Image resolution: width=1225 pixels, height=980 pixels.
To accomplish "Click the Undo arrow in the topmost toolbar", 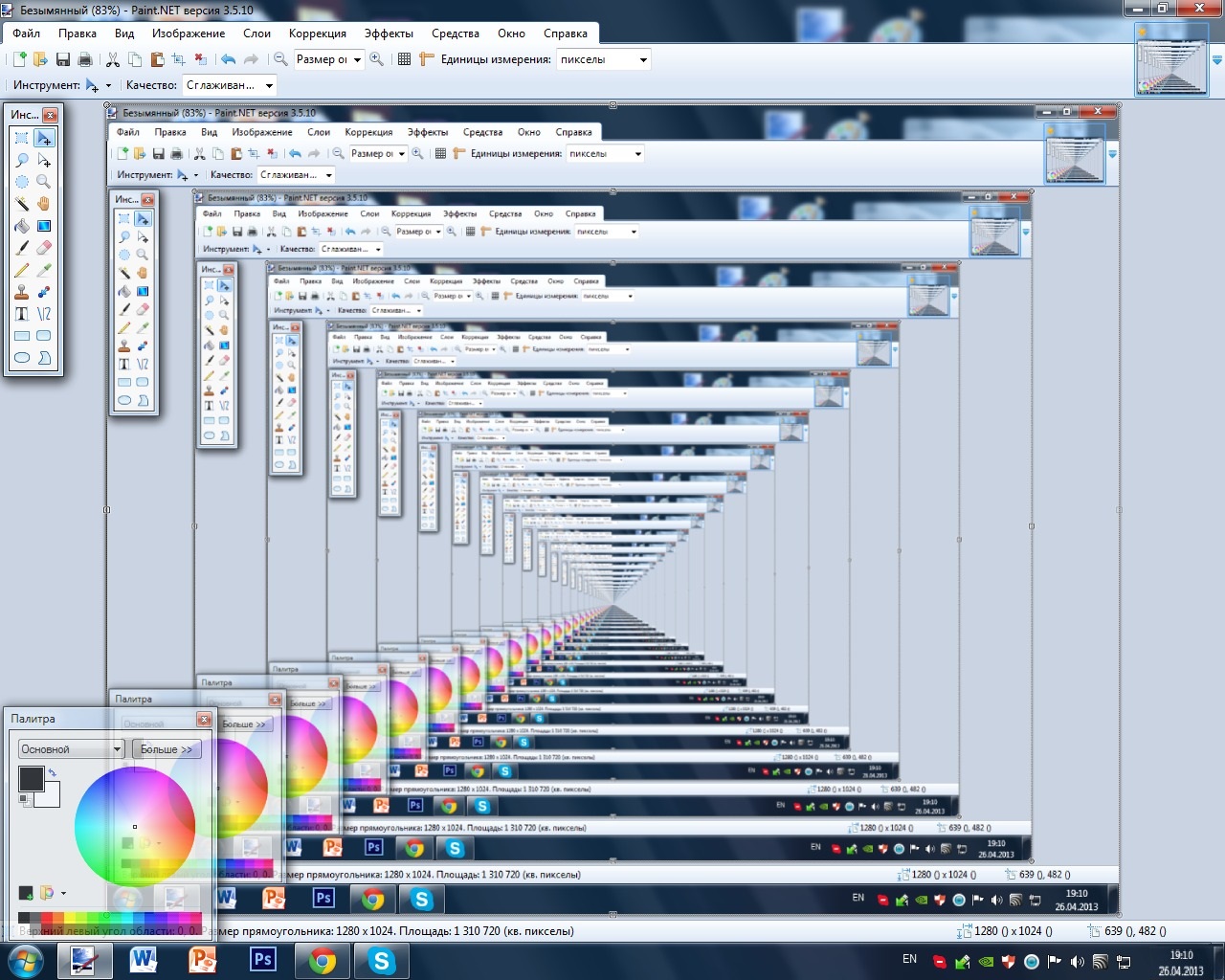I will click(228, 59).
